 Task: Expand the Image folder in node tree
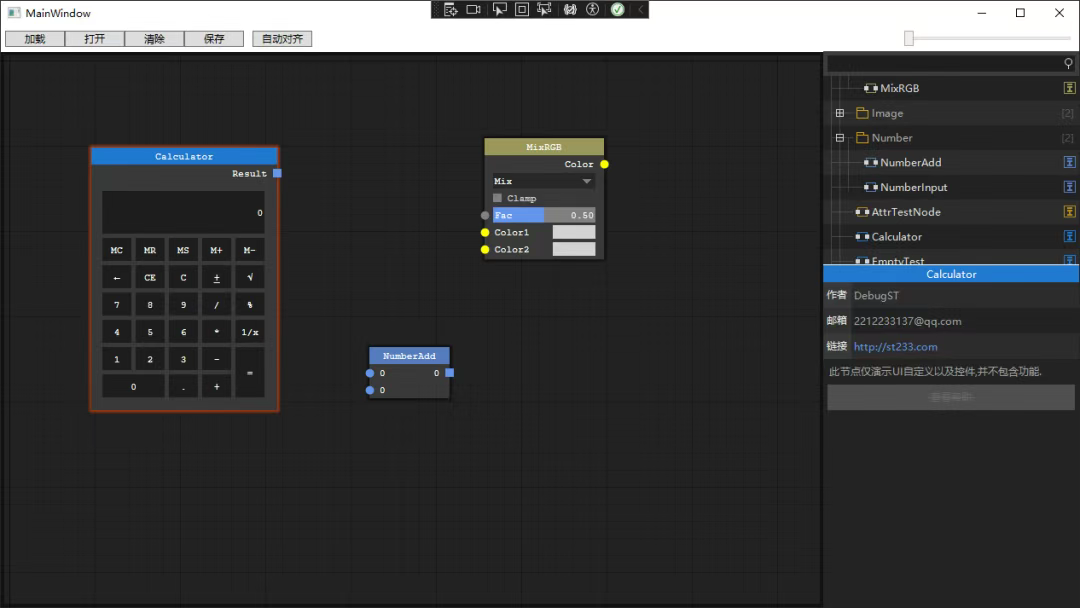840,113
